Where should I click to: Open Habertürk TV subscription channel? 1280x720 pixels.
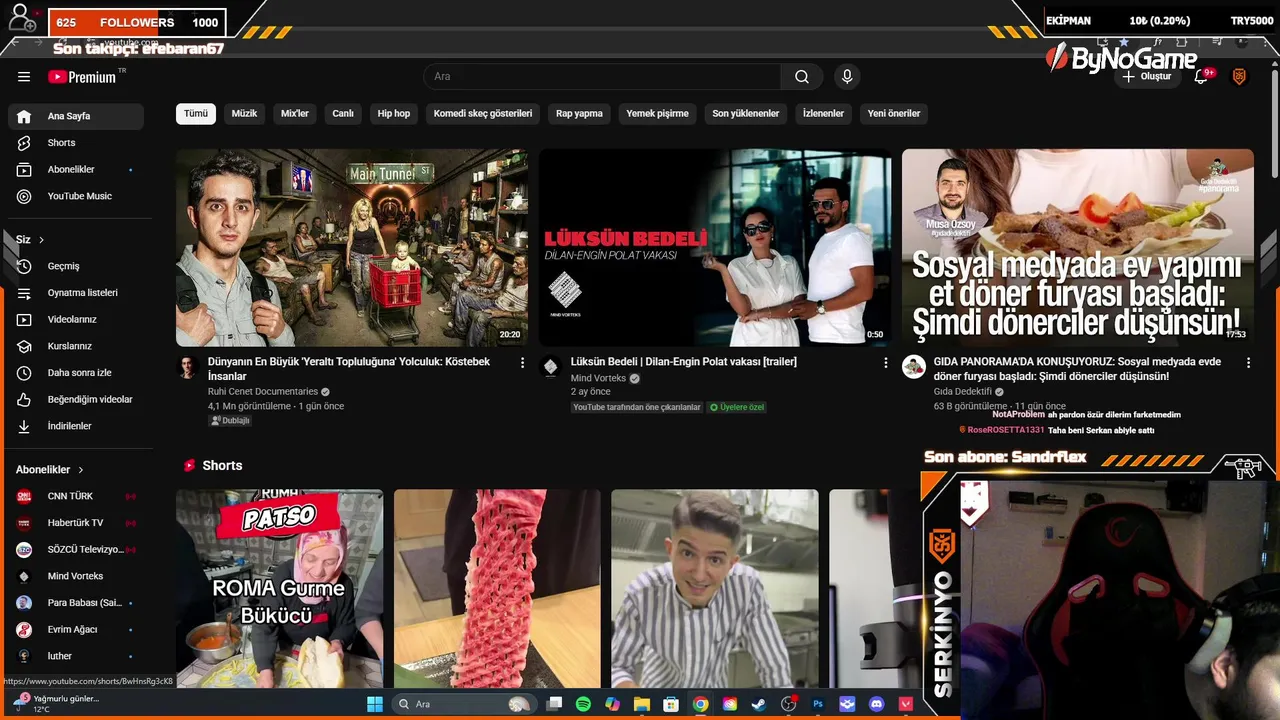tap(76, 523)
